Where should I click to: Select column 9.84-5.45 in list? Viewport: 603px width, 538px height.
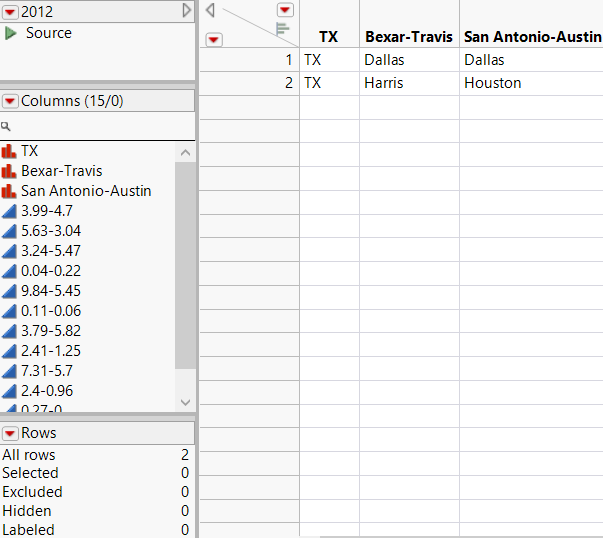[51, 291]
